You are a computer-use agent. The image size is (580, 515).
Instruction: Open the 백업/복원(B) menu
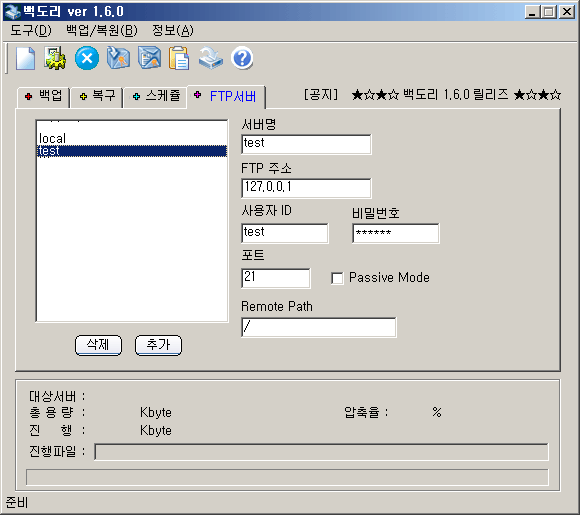coord(102,30)
